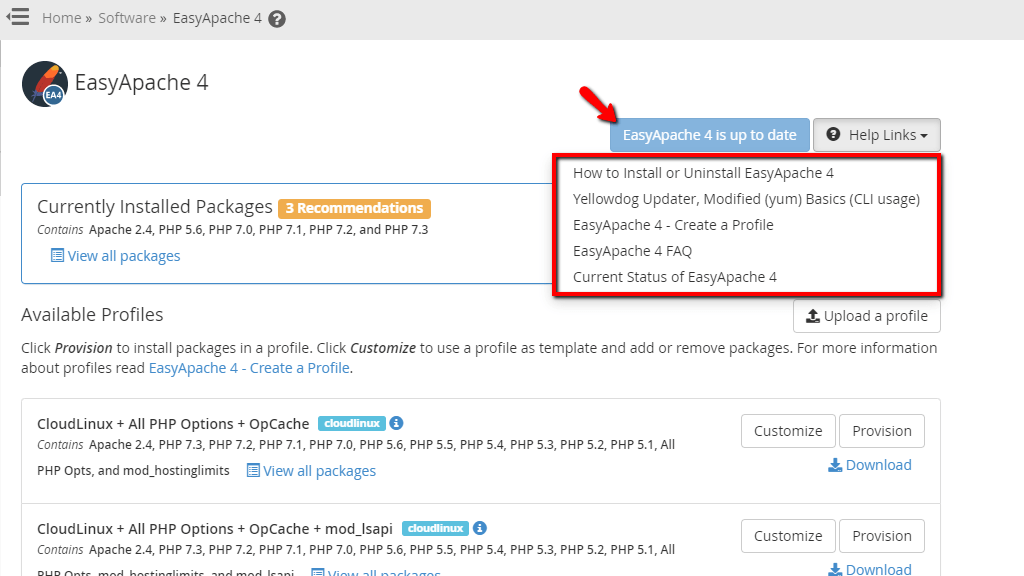Screen dimensions: 1024x576
Task: Open EasyApache 4 FAQ from Help Links
Action: 632,251
